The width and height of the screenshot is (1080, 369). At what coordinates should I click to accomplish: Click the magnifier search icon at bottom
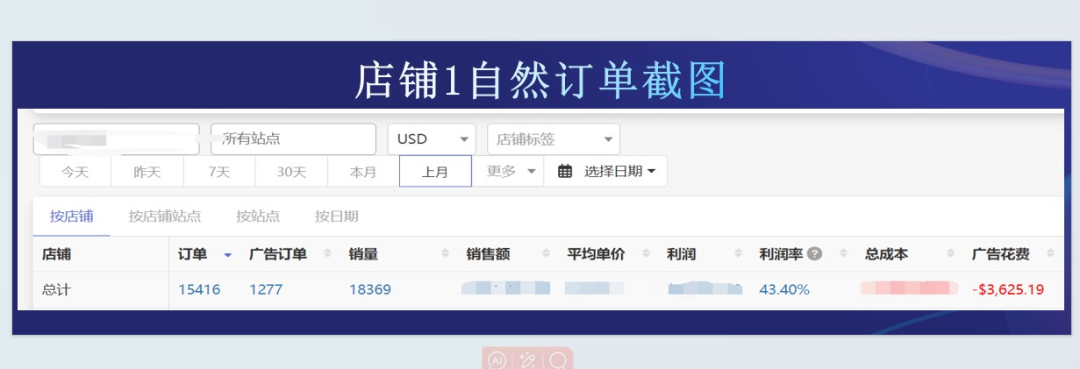click(x=559, y=360)
